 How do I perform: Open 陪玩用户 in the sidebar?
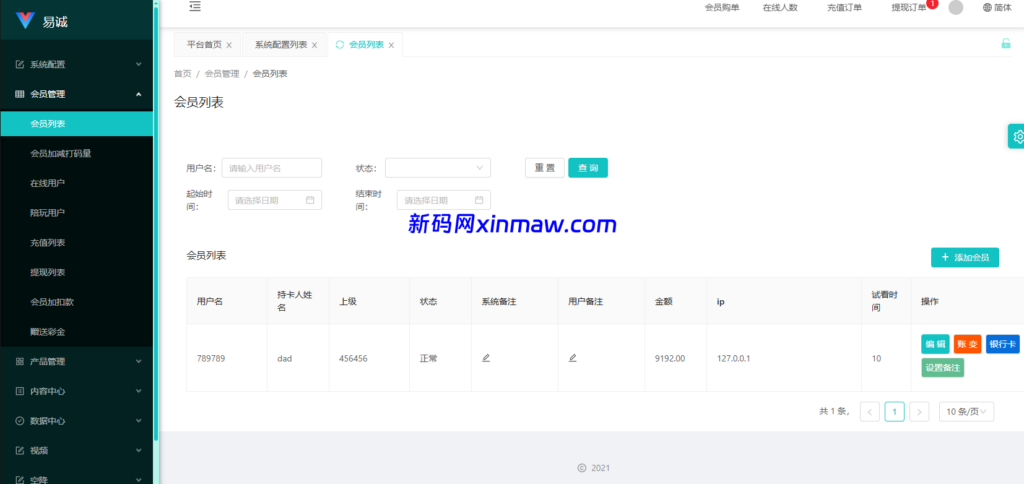[x=76, y=213]
